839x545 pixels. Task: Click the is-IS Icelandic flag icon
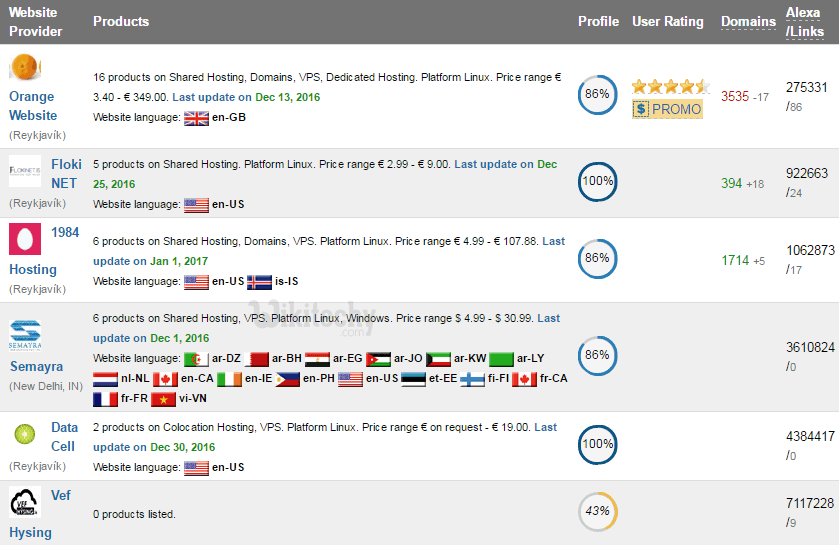point(259,281)
